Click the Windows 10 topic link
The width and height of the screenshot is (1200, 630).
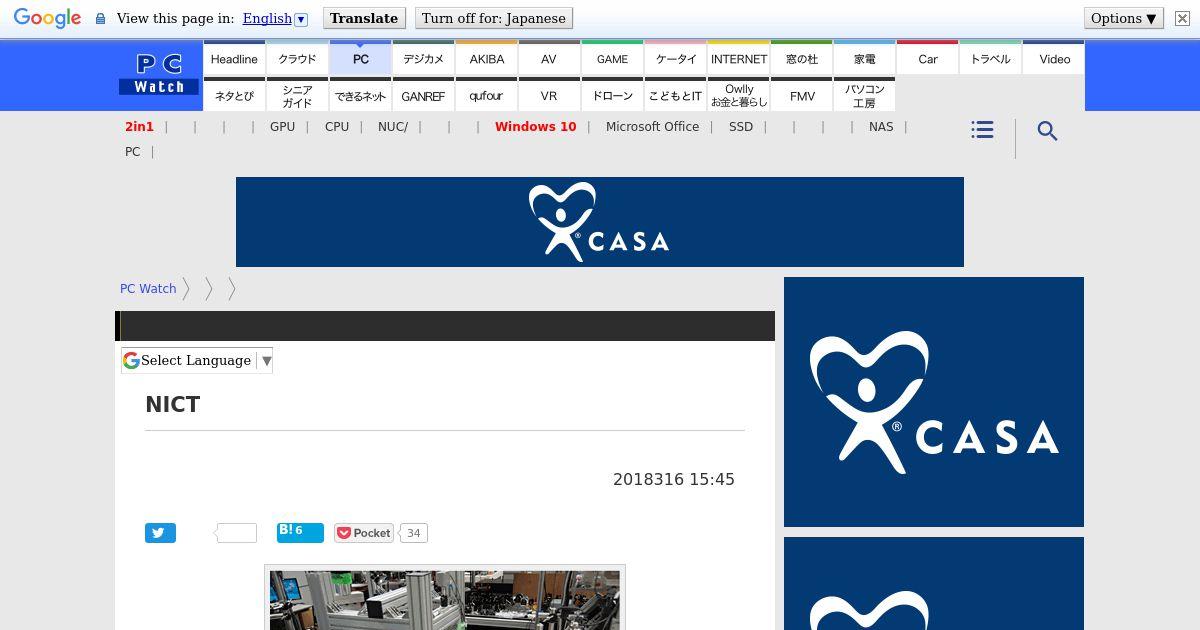[x=535, y=127]
